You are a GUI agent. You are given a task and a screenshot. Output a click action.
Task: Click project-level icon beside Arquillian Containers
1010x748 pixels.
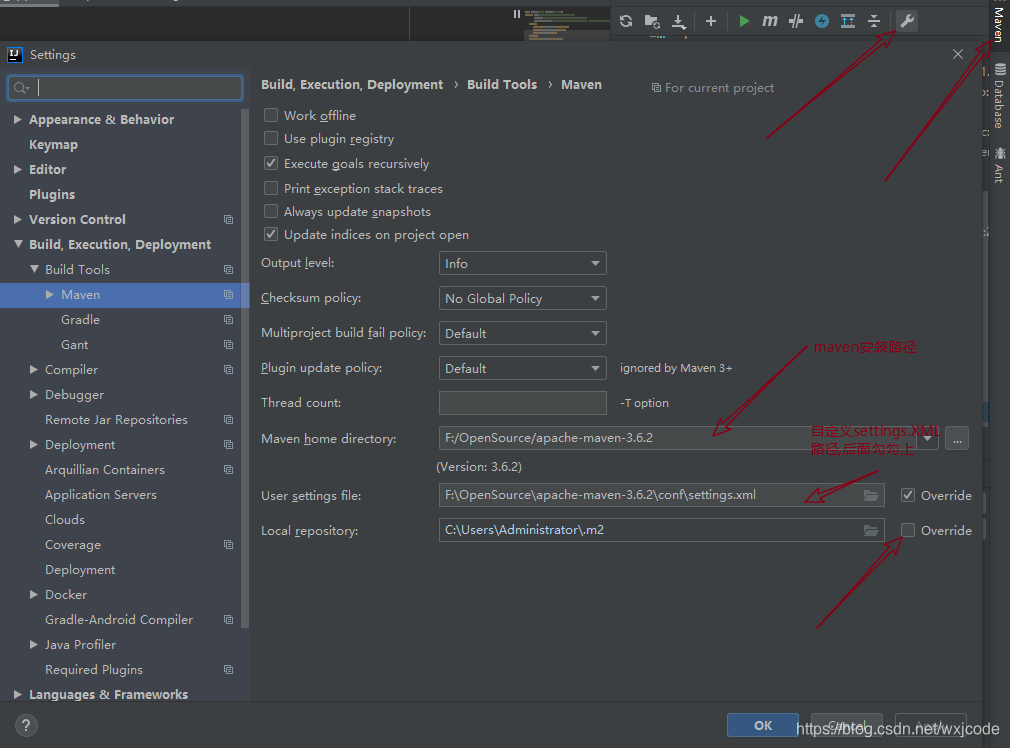coord(228,470)
